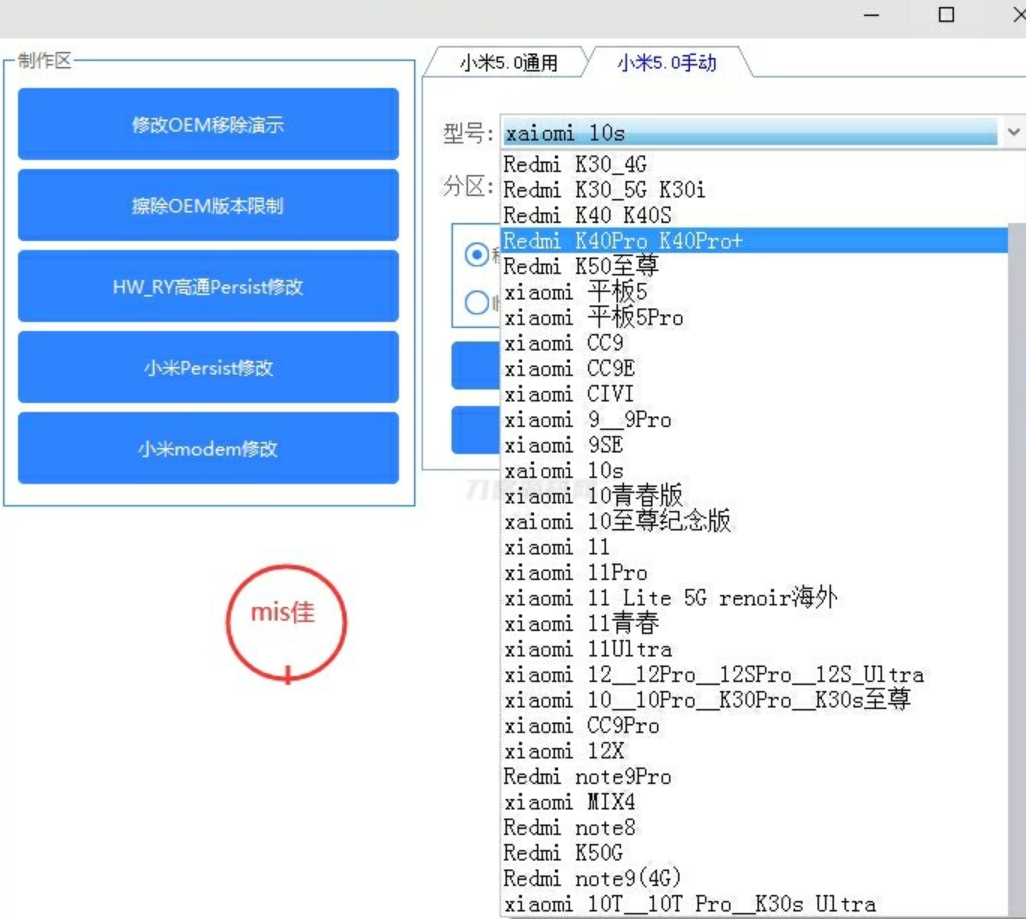This screenshot has height=919, width=1026.
Task: Choose xaiomi 10s in the list
Action: coord(754,471)
